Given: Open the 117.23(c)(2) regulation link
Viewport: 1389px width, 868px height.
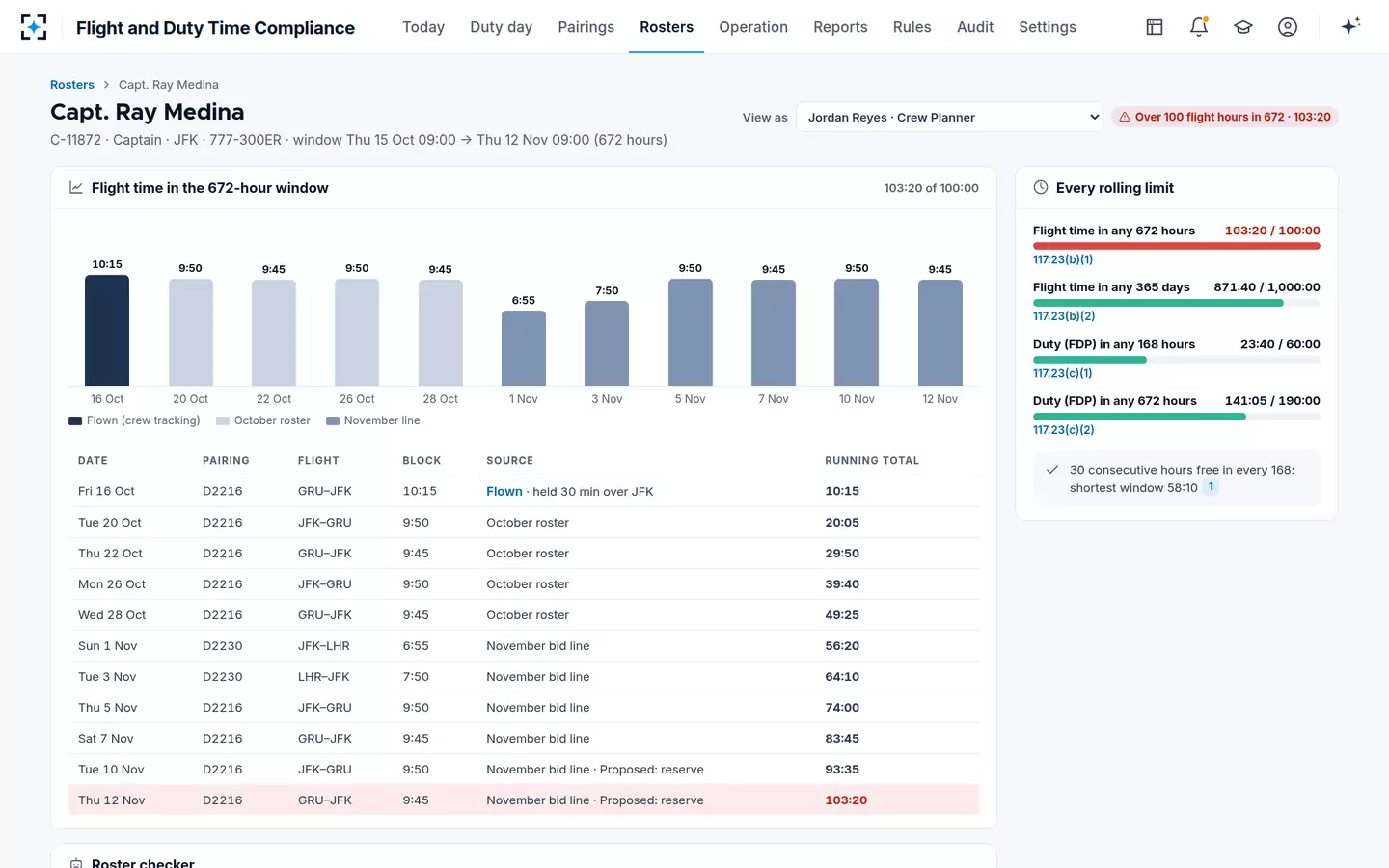Looking at the screenshot, I should pyautogui.click(x=1064, y=430).
